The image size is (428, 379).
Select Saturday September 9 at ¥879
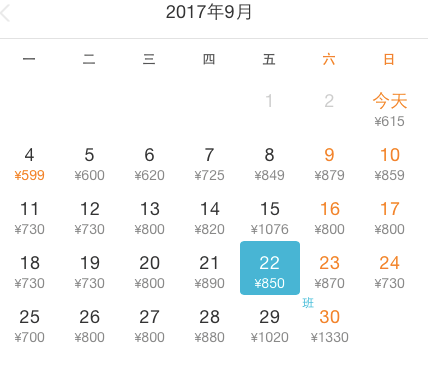pyautogui.click(x=329, y=164)
